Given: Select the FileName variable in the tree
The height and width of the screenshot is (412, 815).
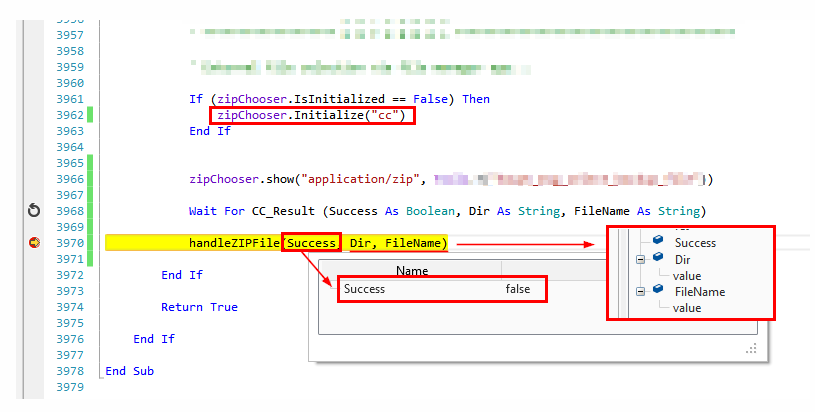Looking at the screenshot, I should [700, 291].
